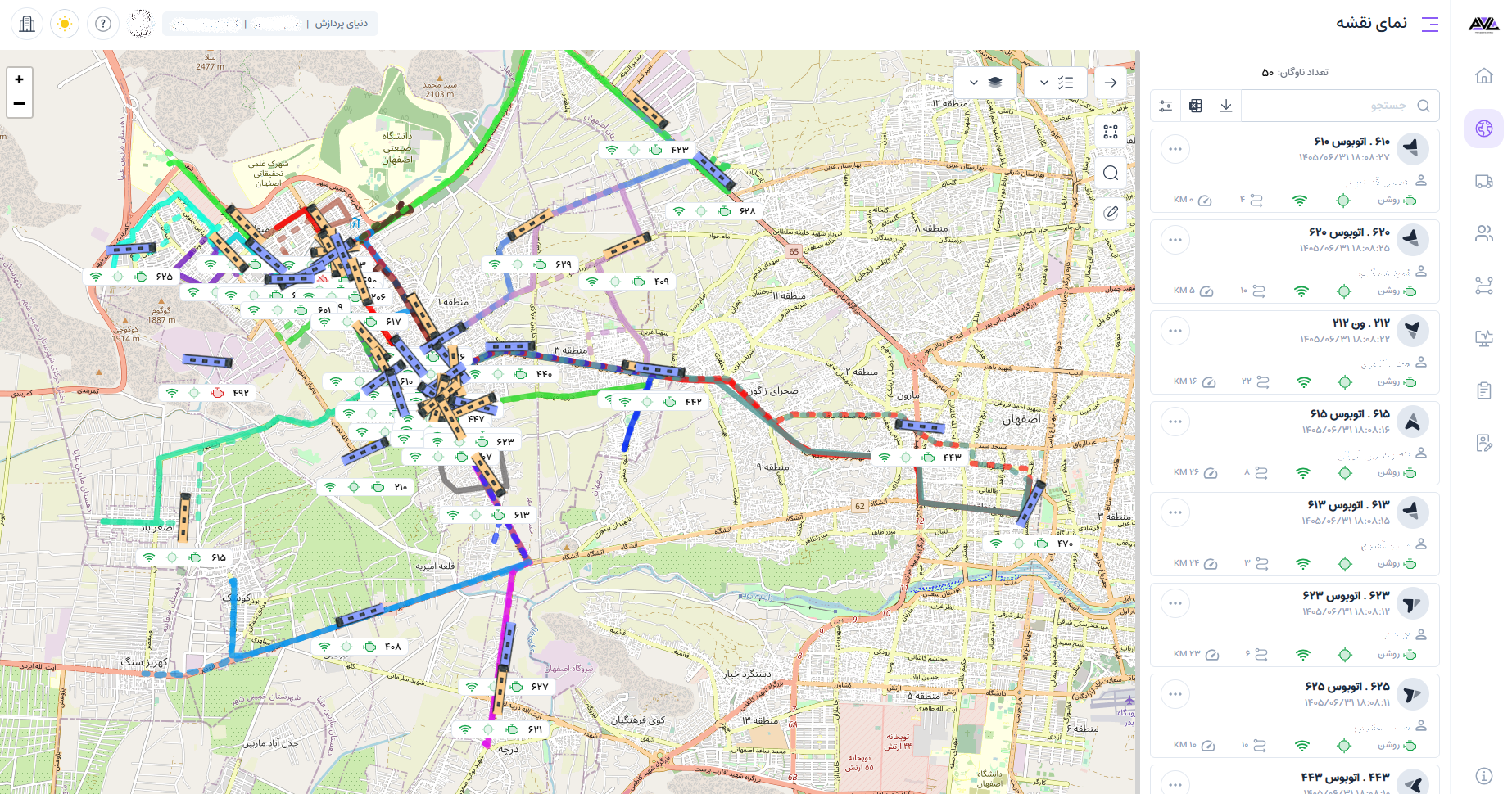Viewport: 1512px width, 794px height.
Task: Click the info icon at sidebar bottom
Action: click(x=1483, y=776)
